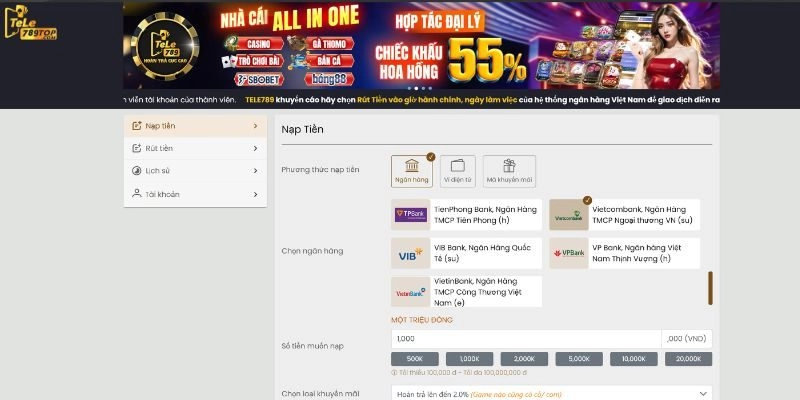Set amount with the 500K button
This screenshot has height=400, width=800.
click(415, 359)
